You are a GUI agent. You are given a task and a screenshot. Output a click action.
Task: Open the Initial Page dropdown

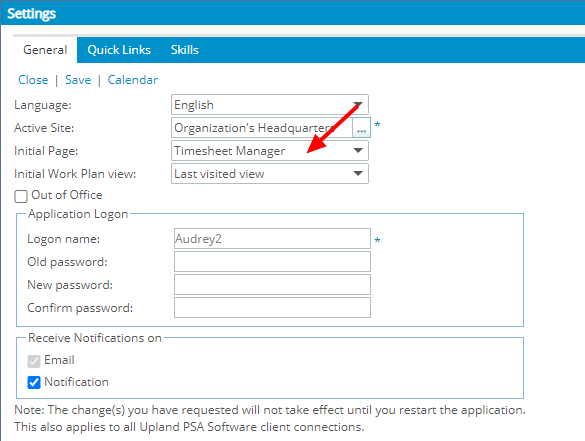coord(270,151)
